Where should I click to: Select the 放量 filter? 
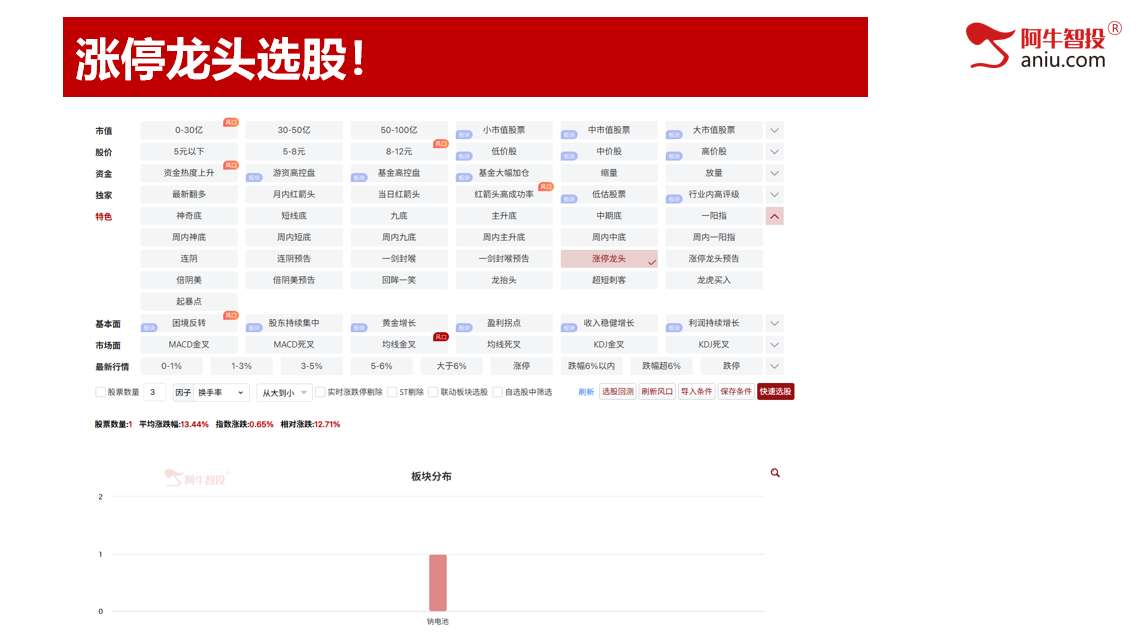714,174
